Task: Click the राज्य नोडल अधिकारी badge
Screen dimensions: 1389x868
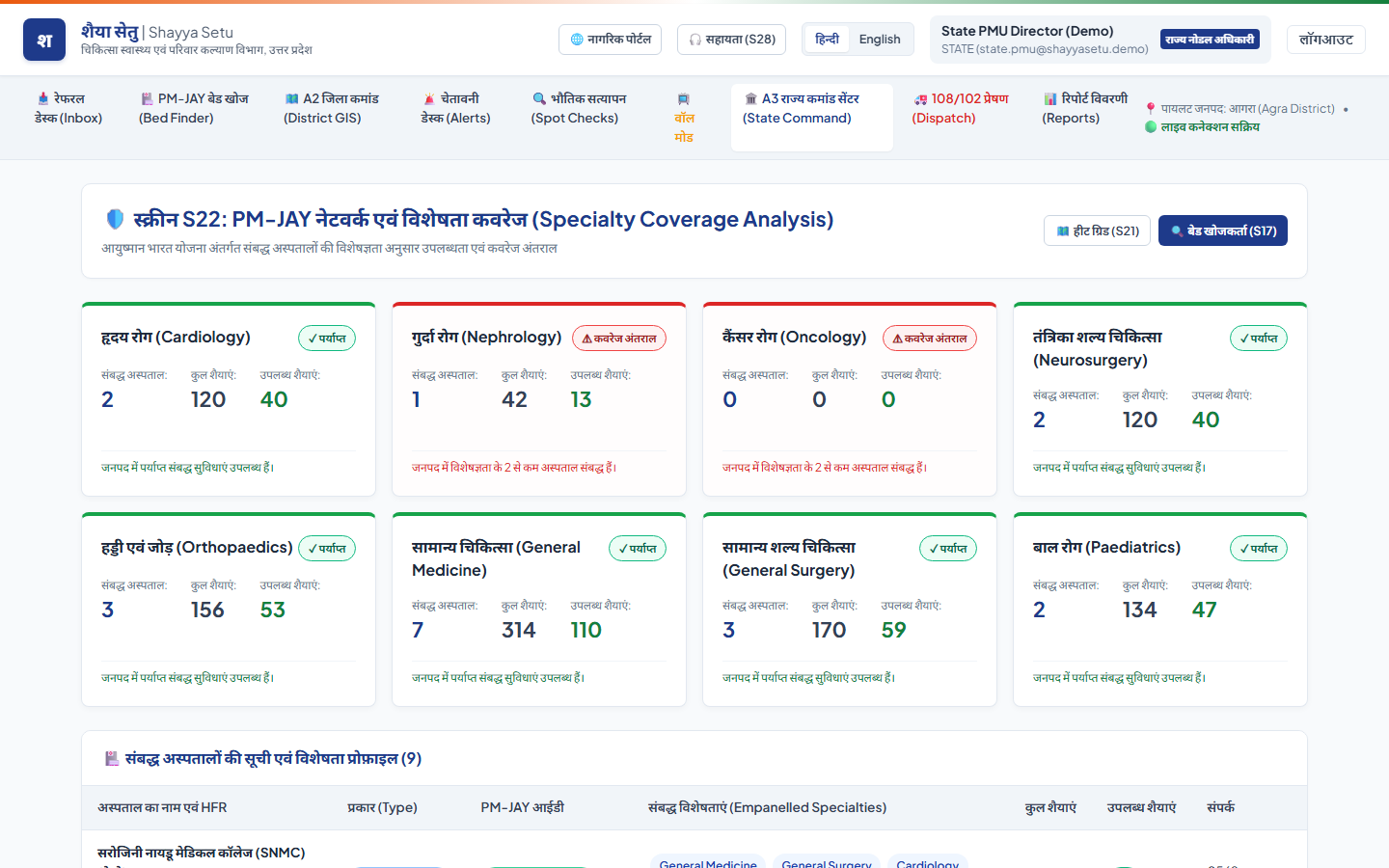Action: pos(1210,40)
